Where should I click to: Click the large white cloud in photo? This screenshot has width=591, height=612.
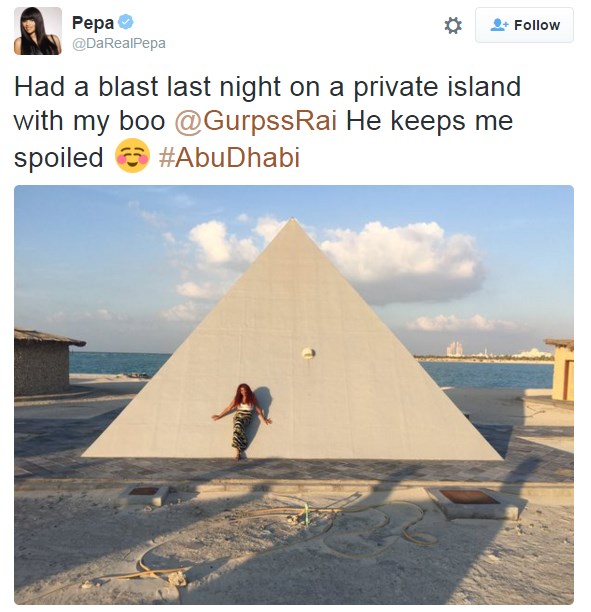coord(402,260)
